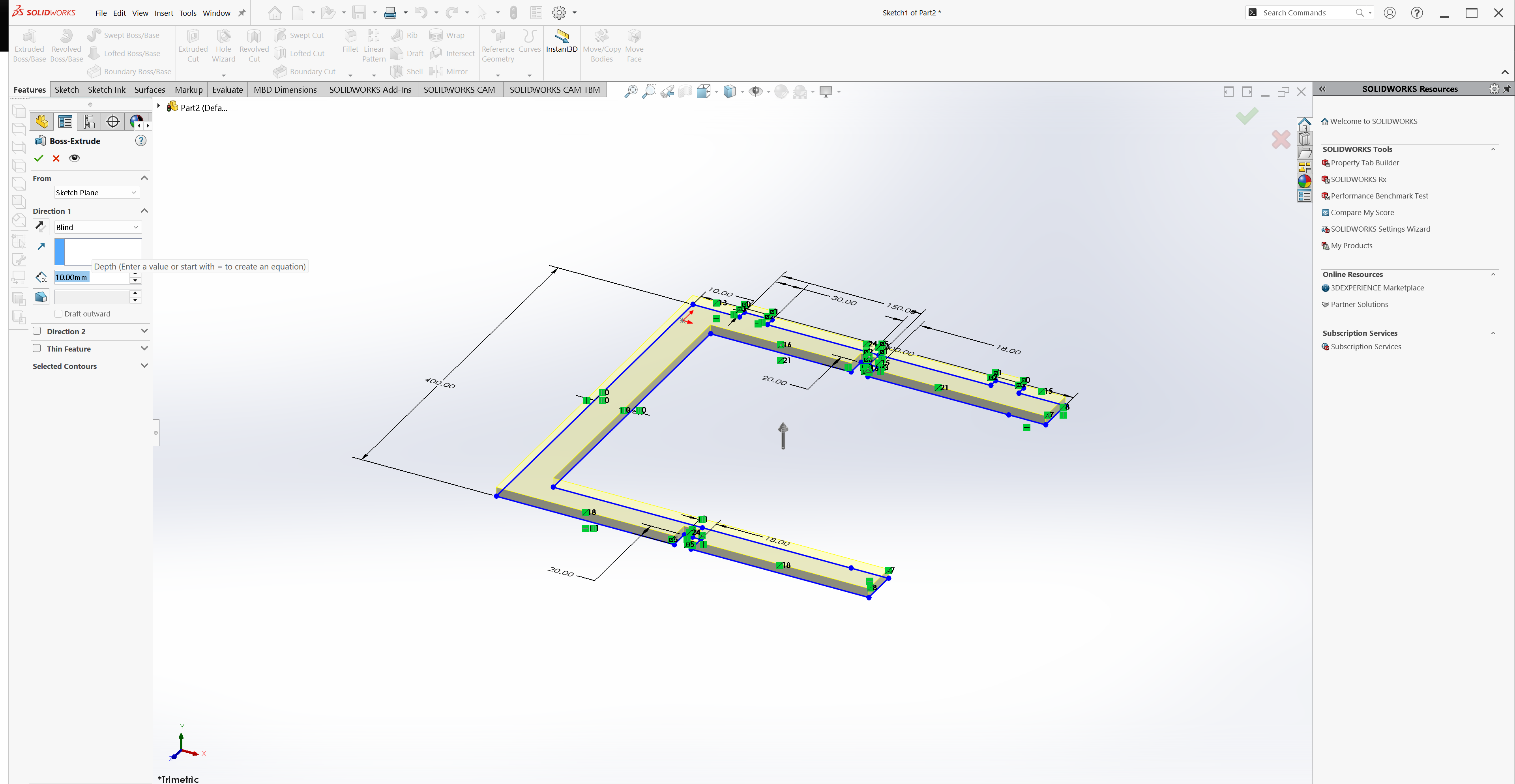Toggle the Draft On/Off button
This screenshot has width=1515, height=784.
pyautogui.click(x=41, y=297)
